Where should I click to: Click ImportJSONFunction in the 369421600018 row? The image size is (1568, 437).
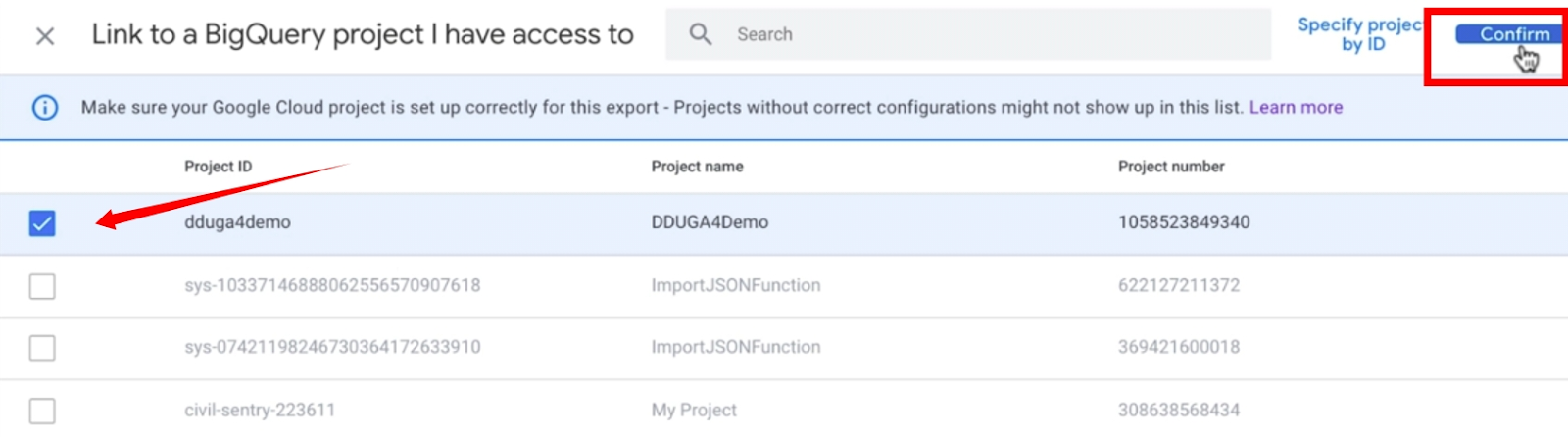pyautogui.click(x=736, y=347)
